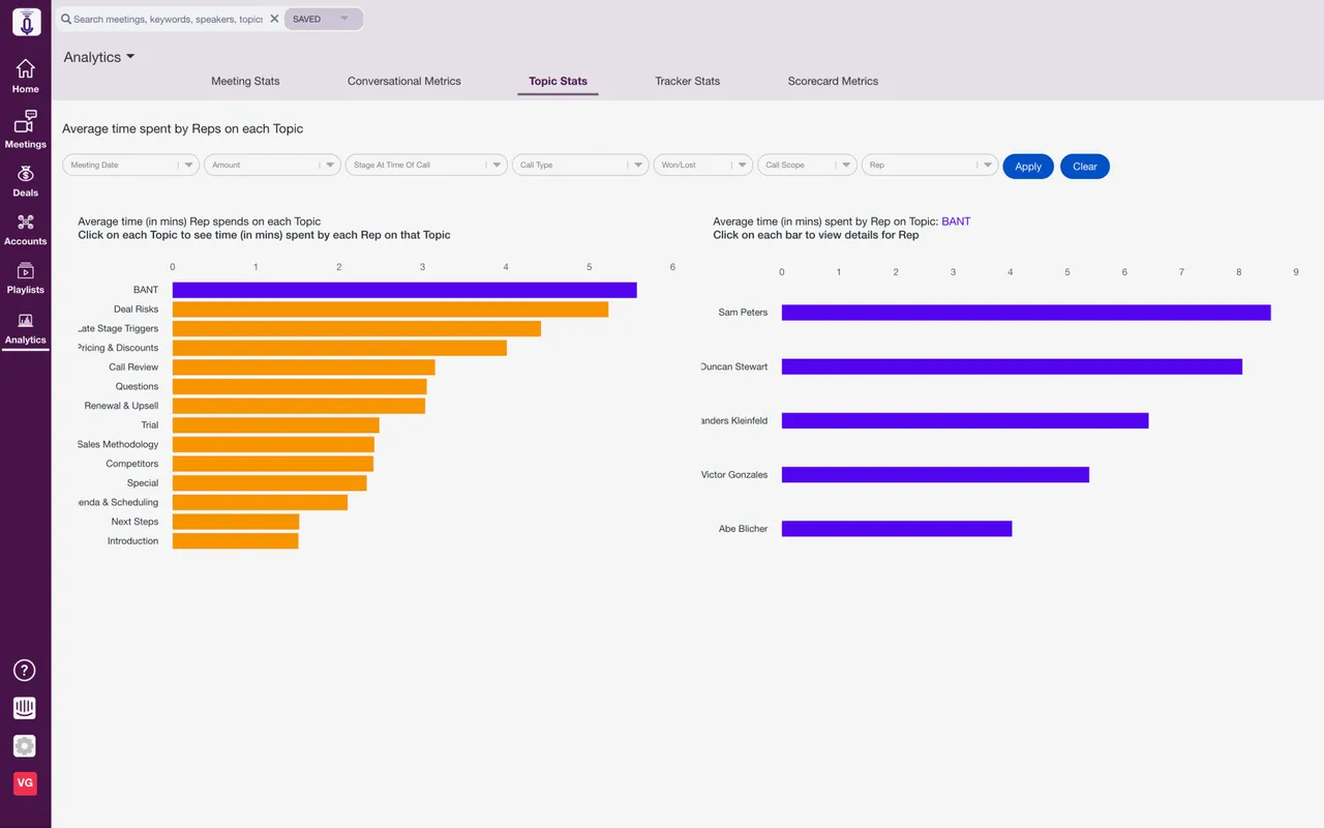This screenshot has height=828, width=1324.
Task: Open settings gear in the sidebar
Action: point(25,746)
